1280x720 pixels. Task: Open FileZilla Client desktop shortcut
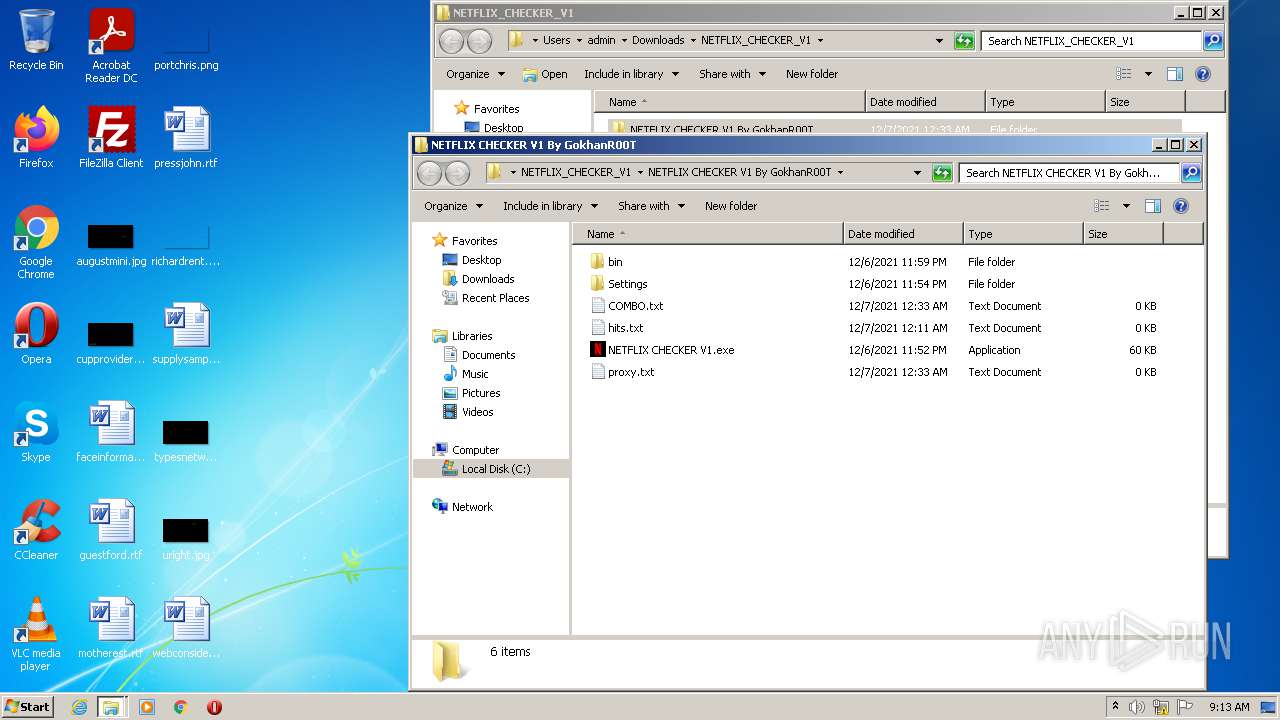(x=111, y=138)
